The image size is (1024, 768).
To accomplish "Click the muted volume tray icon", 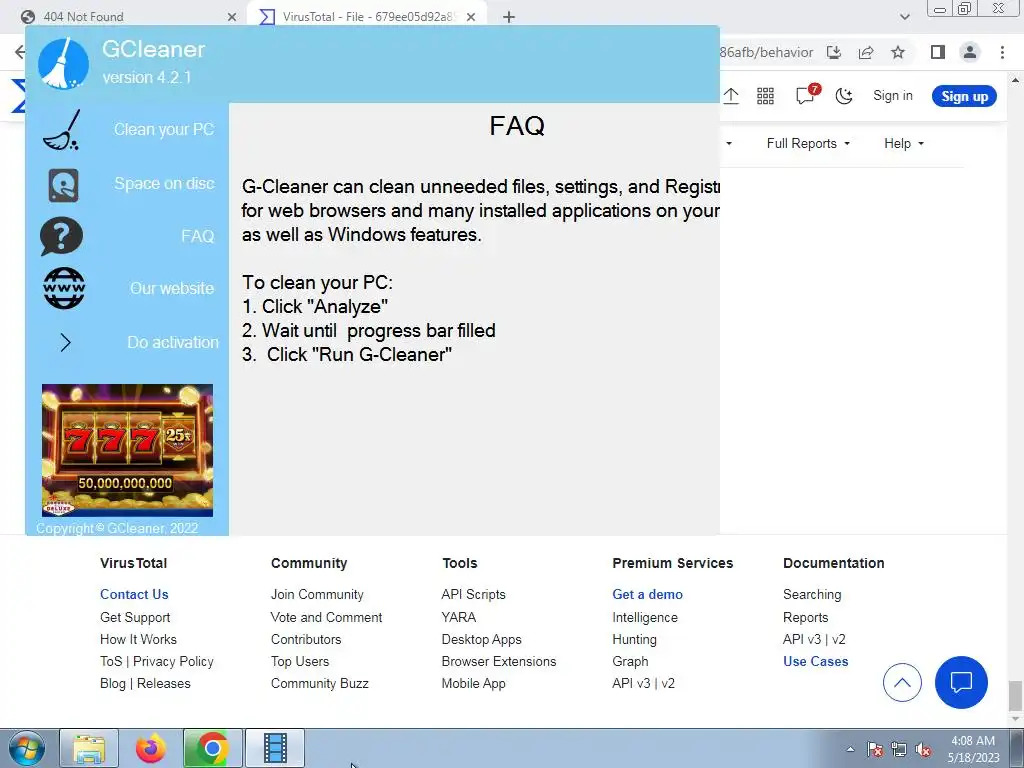I will pyautogui.click(x=923, y=750).
